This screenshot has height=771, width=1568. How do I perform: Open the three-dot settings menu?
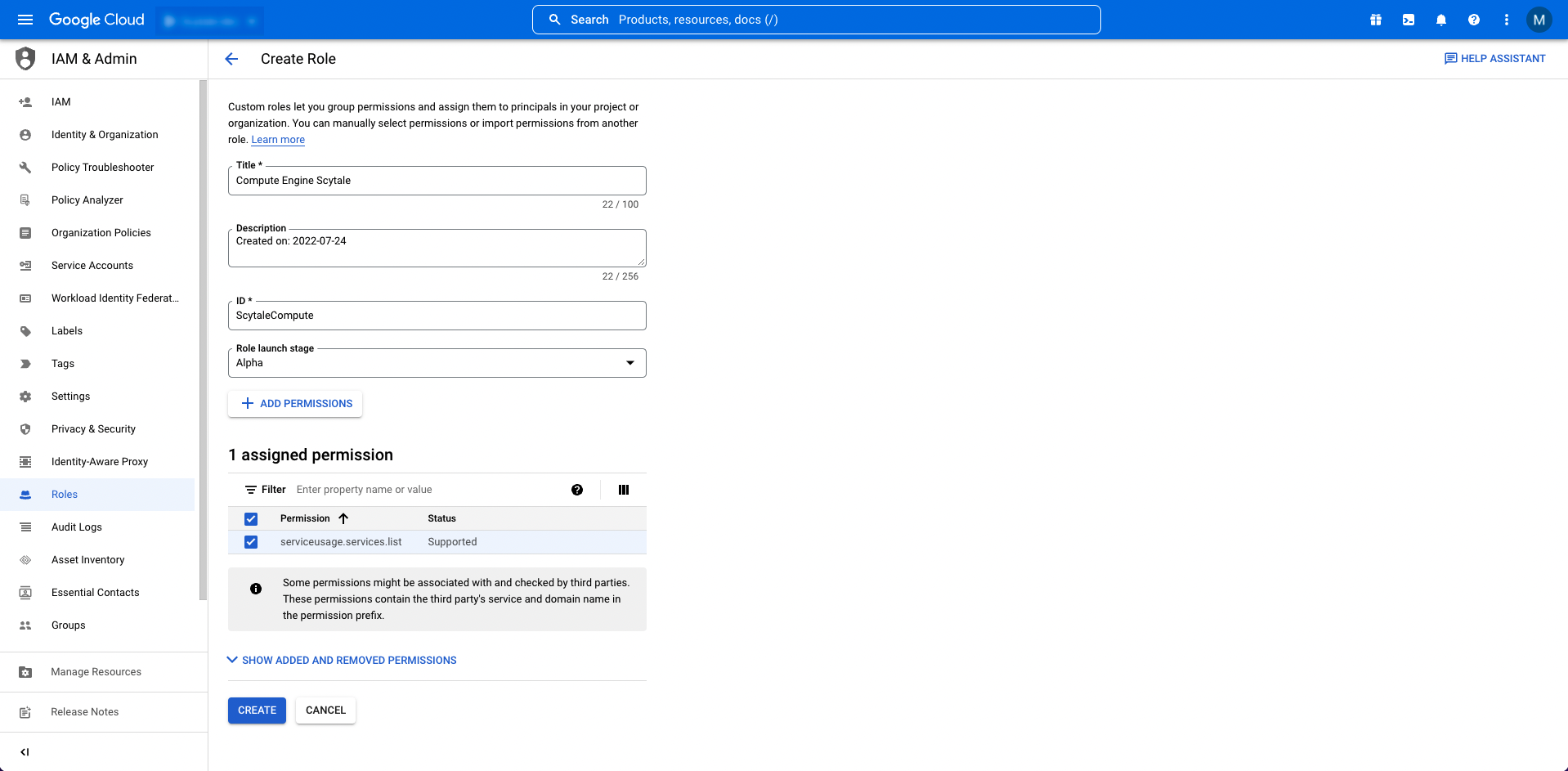[x=1507, y=20]
